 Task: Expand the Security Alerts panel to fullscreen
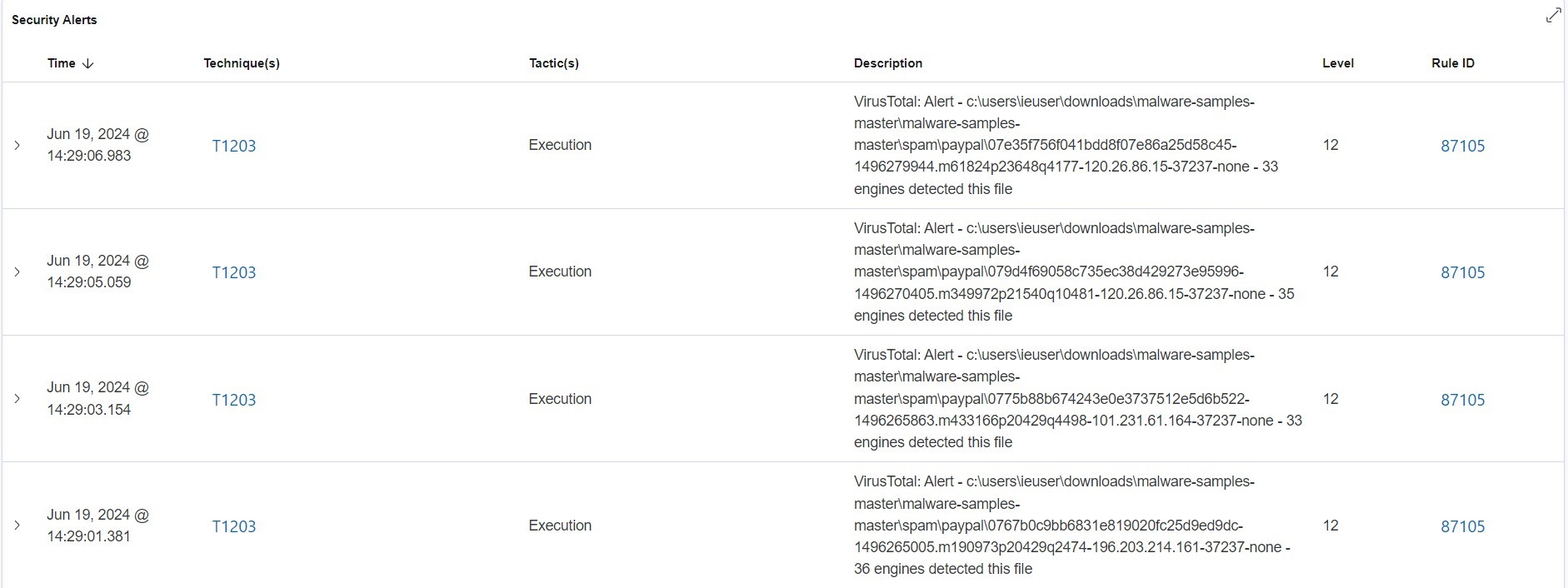pyautogui.click(x=1553, y=16)
